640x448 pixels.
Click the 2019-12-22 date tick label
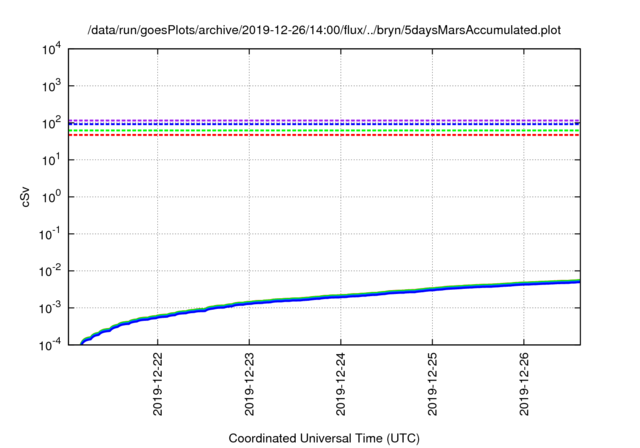point(158,384)
